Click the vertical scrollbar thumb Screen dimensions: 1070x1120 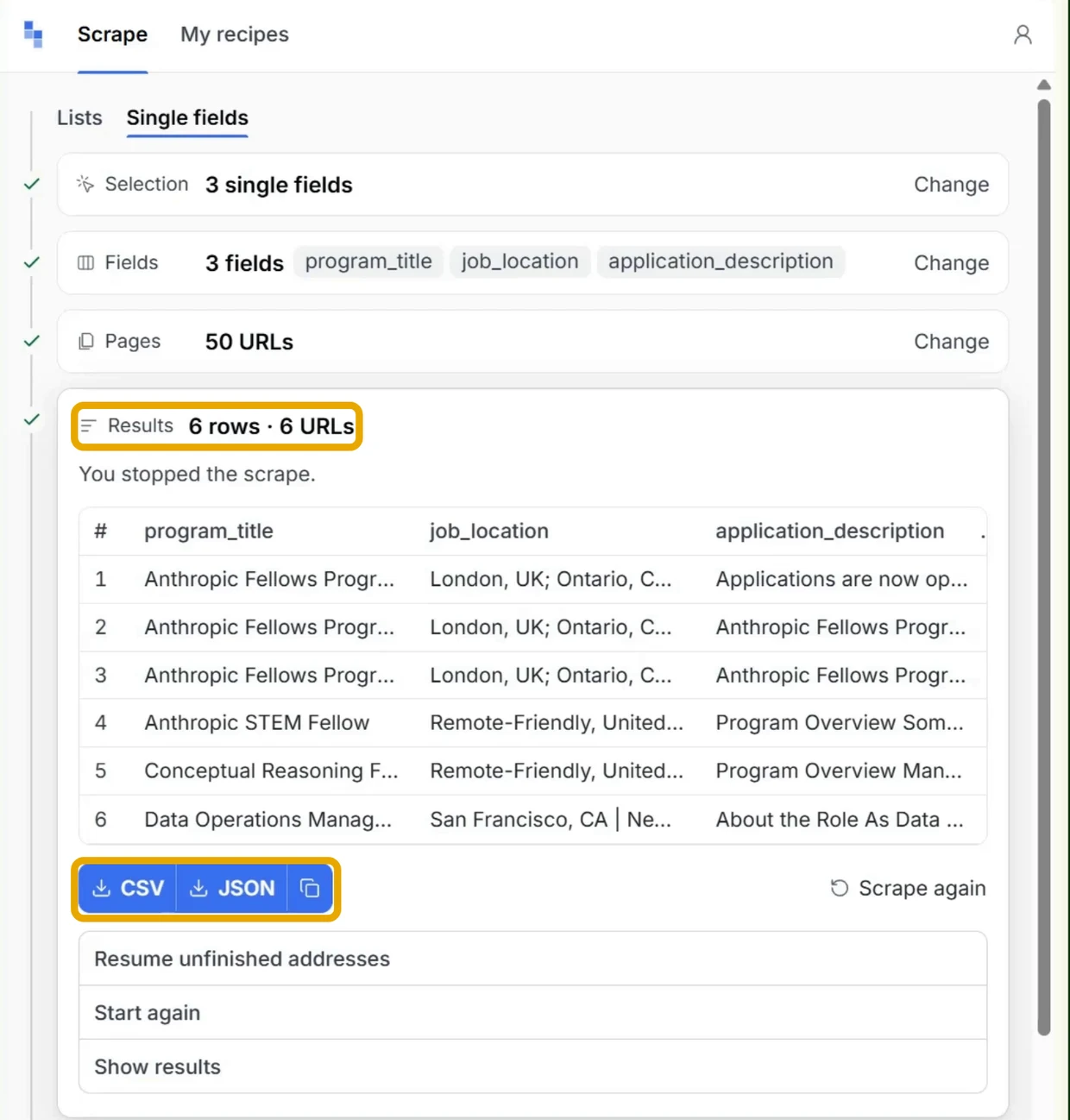pyautogui.click(x=1044, y=567)
